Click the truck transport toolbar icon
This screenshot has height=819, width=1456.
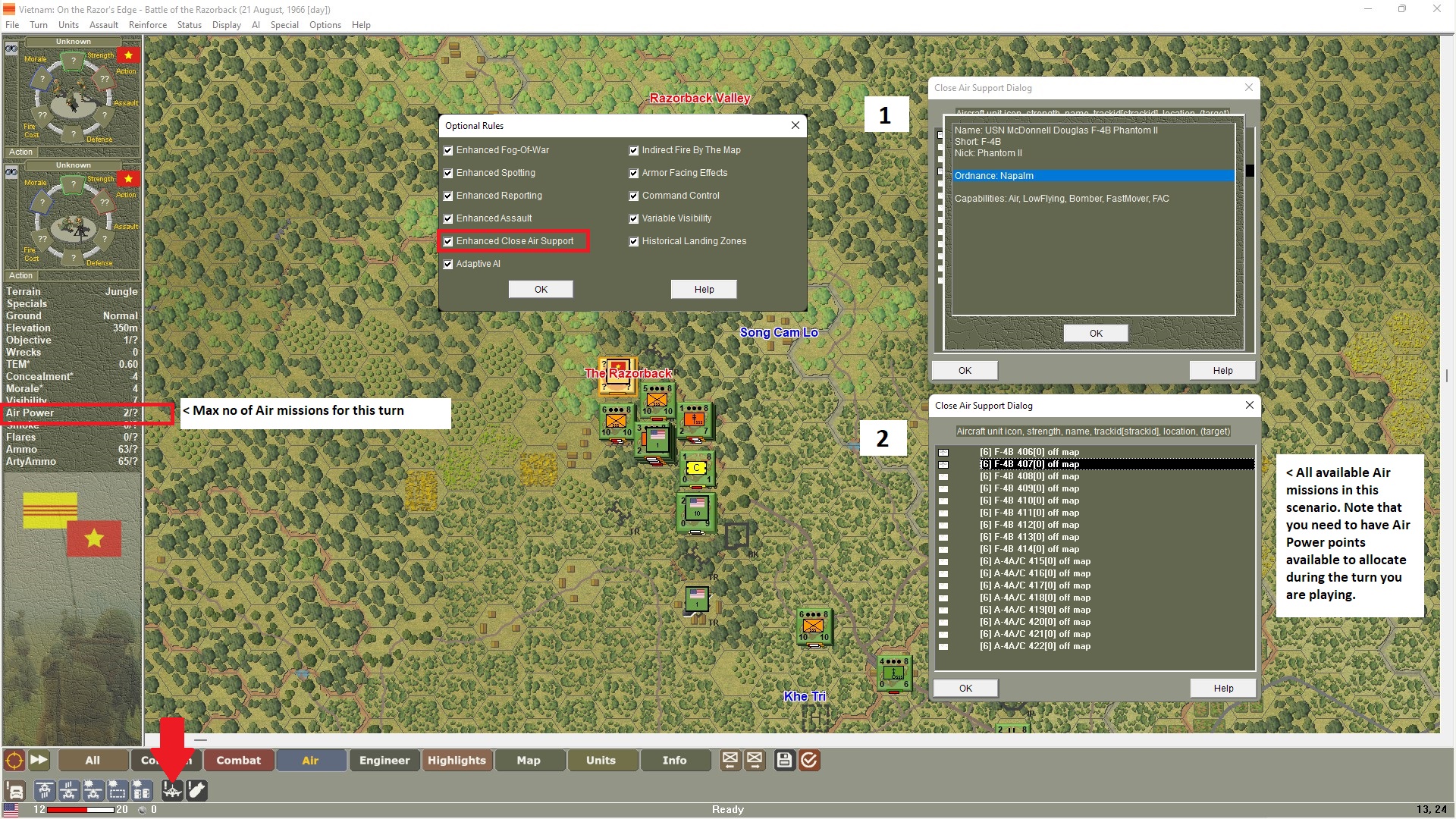(x=14, y=790)
